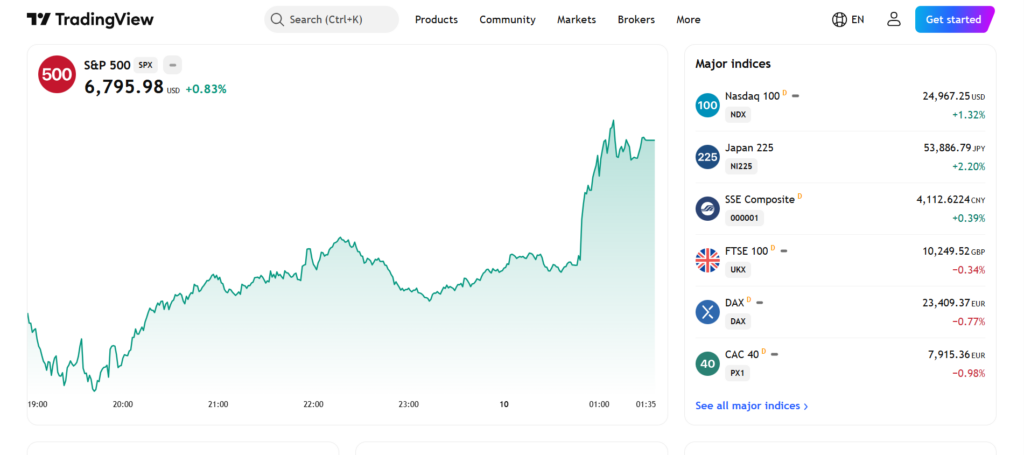The height and width of the screenshot is (455, 1024).
Task: Click the SSE price 4,112.6224
Action: pyautogui.click(x=944, y=199)
